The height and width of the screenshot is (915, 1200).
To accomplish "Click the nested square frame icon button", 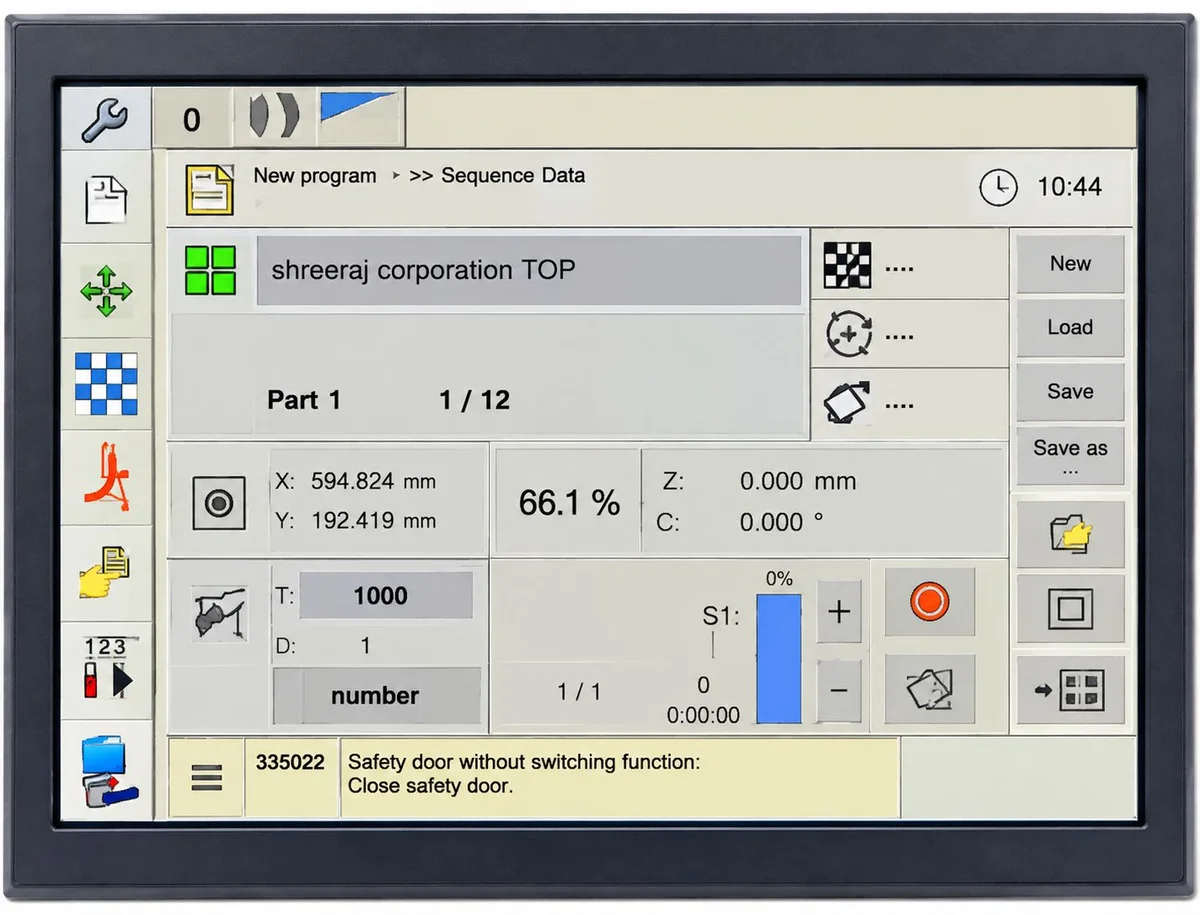I will pos(1070,608).
